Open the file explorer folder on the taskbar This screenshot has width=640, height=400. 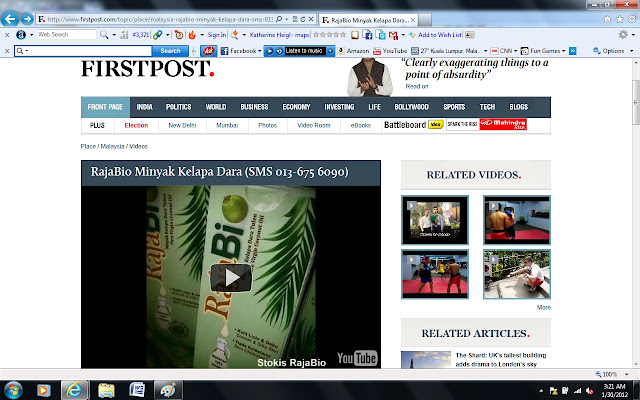(x=106, y=391)
